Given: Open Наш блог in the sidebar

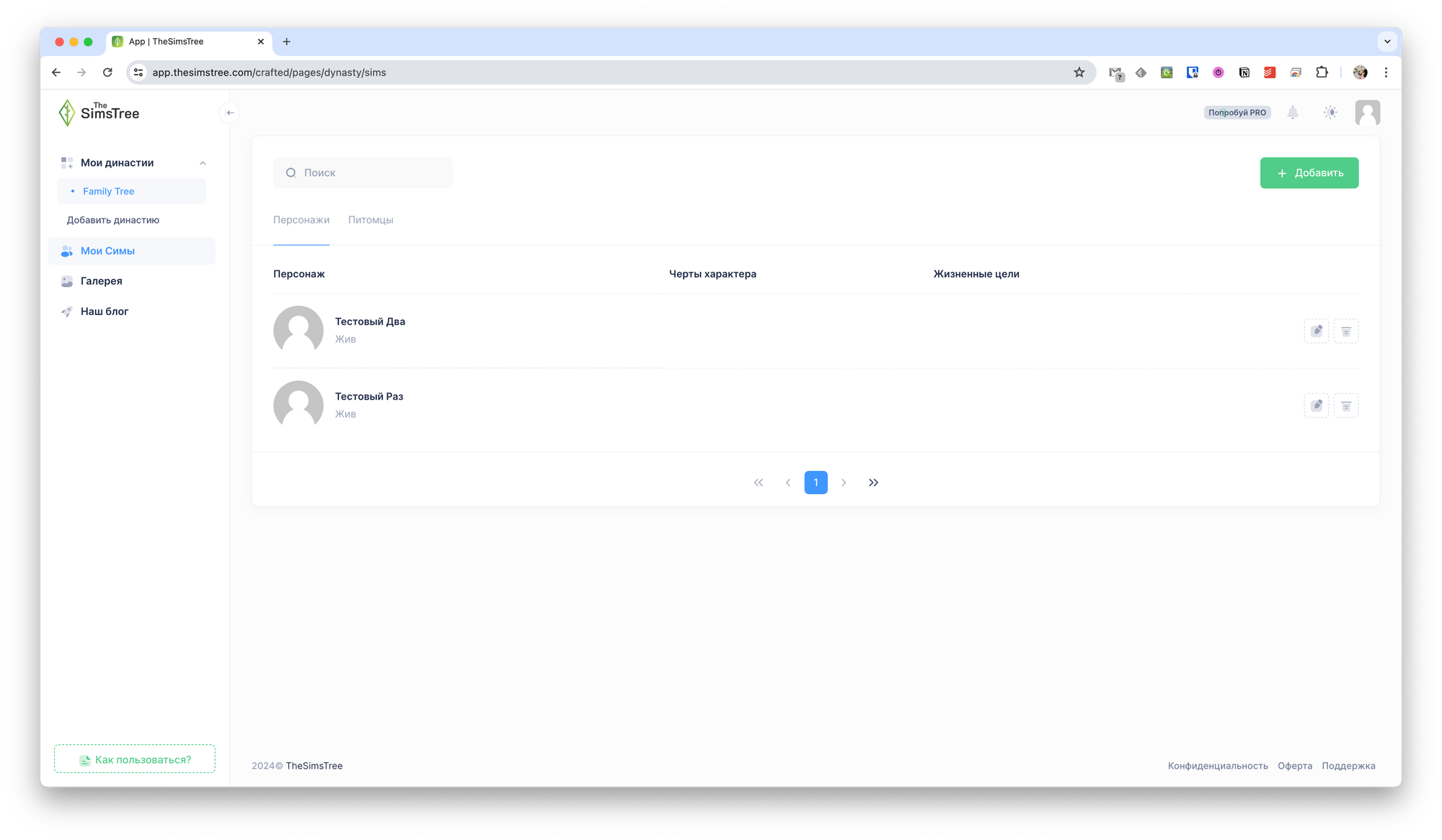Looking at the screenshot, I should 104,311.
